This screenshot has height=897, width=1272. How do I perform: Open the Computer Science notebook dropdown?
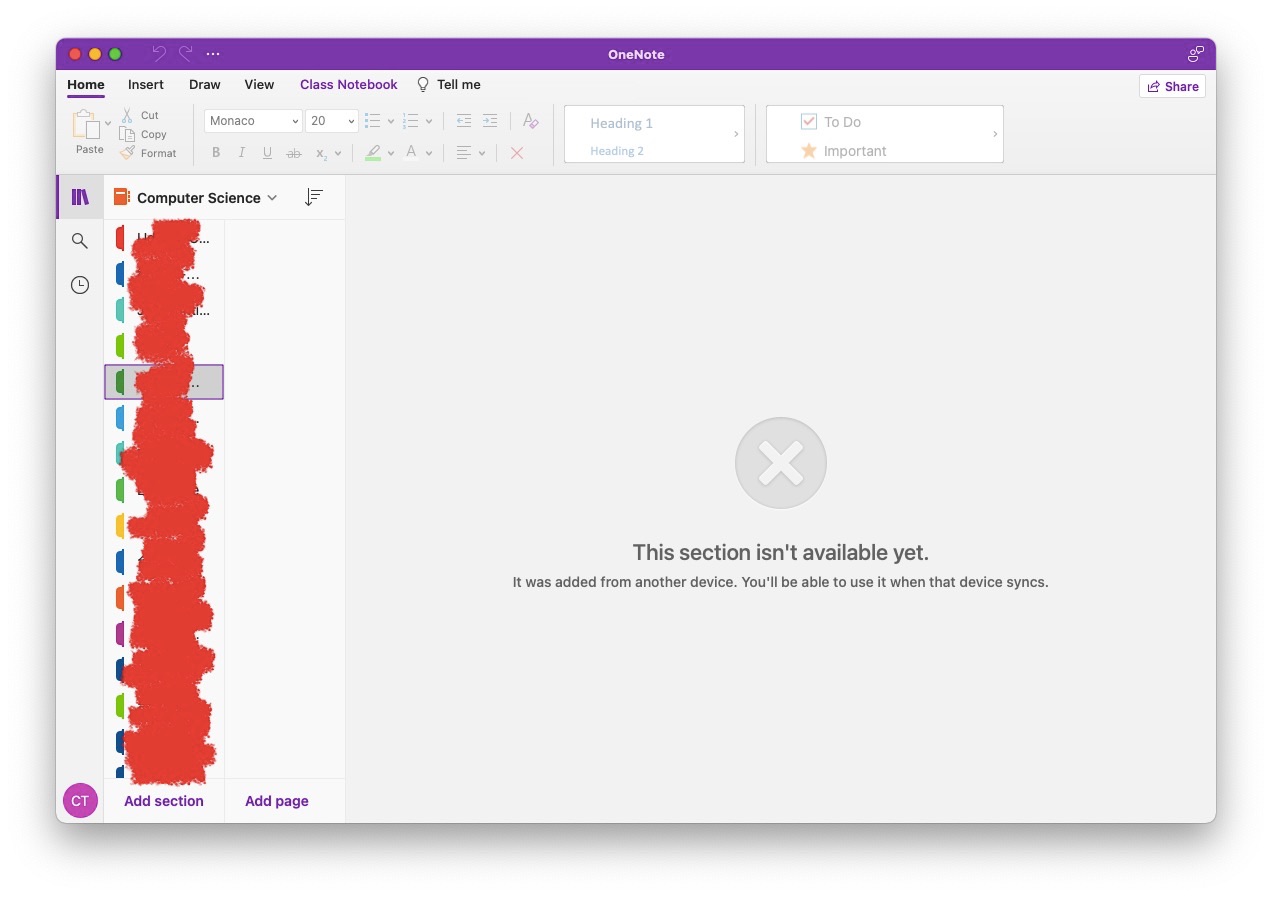(196, 198)
